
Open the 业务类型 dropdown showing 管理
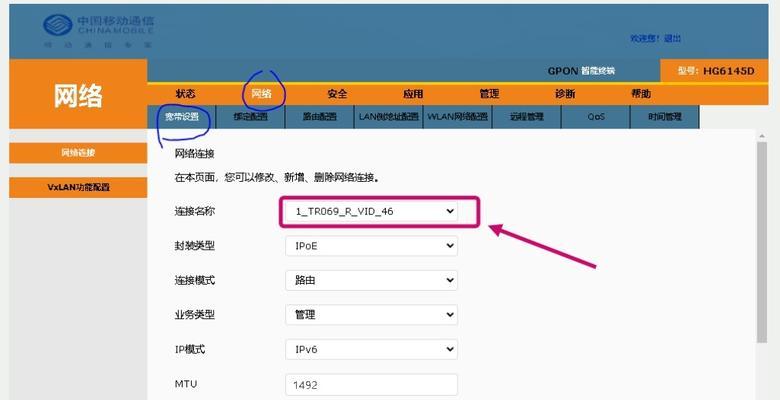(372, 315)
